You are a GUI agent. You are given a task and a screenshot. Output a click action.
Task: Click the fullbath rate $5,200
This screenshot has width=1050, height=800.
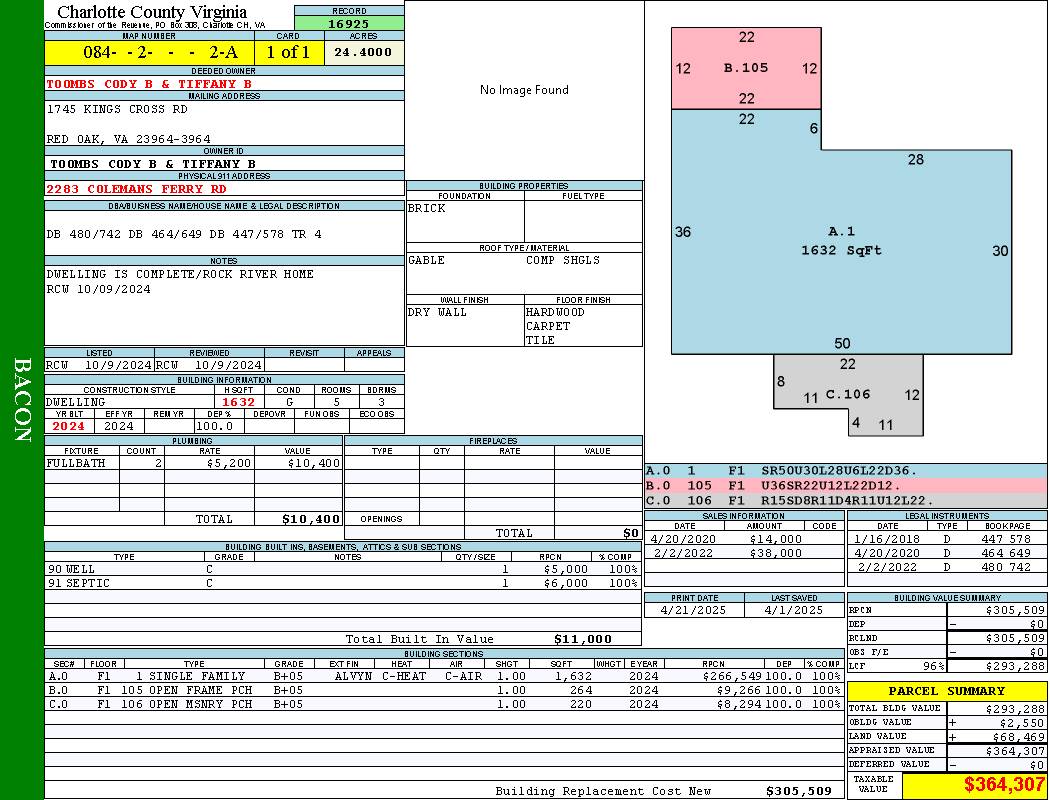229,463
